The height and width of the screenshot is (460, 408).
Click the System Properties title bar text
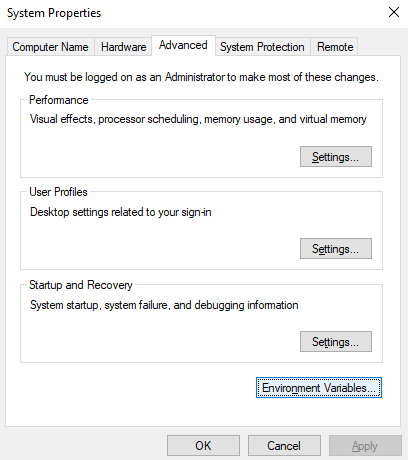pos(54,13)
